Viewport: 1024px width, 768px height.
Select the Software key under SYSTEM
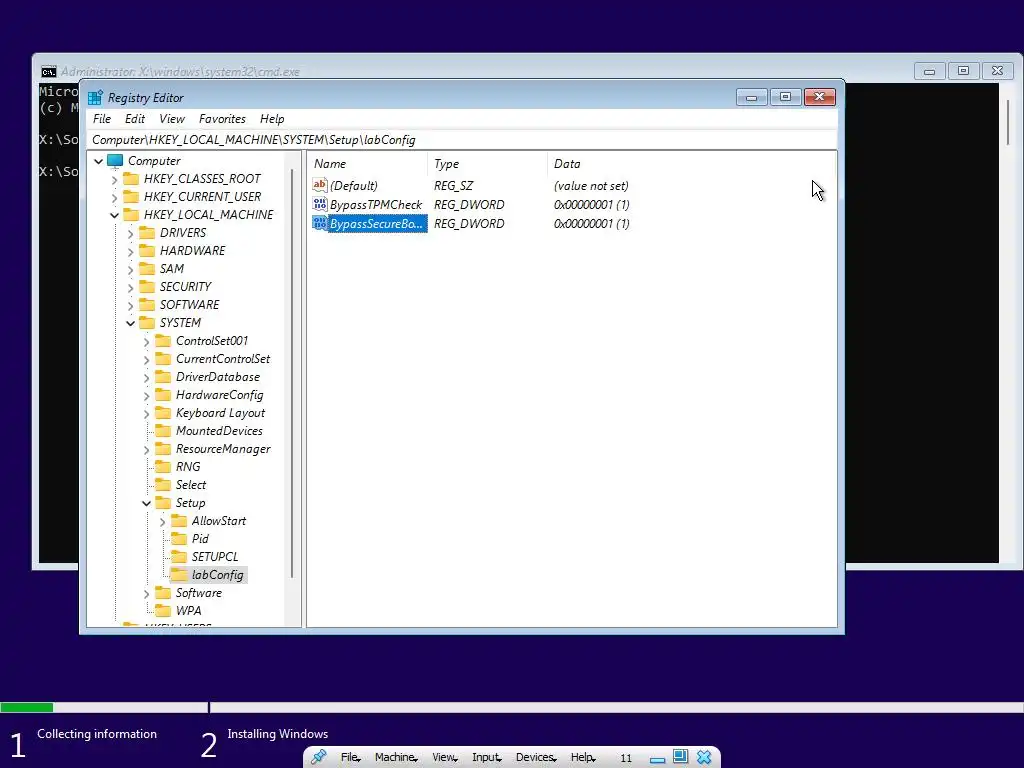click(x=199, y=593)
